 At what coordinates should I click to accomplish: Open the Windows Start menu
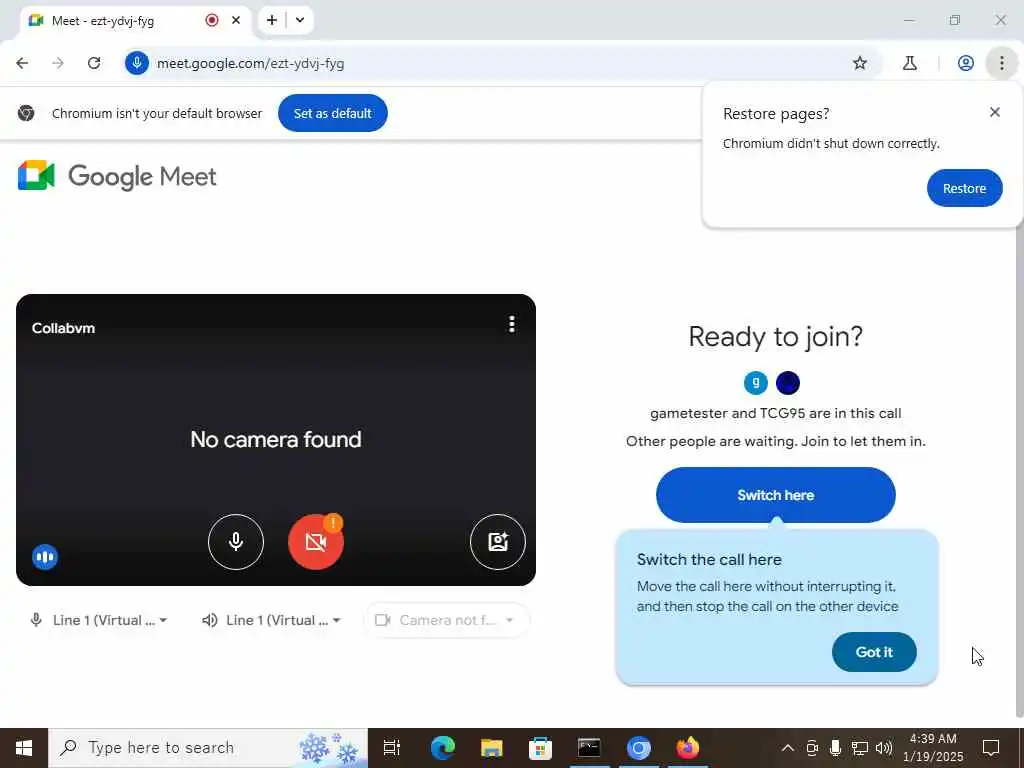pyautogui.click(x=24, y=748)
